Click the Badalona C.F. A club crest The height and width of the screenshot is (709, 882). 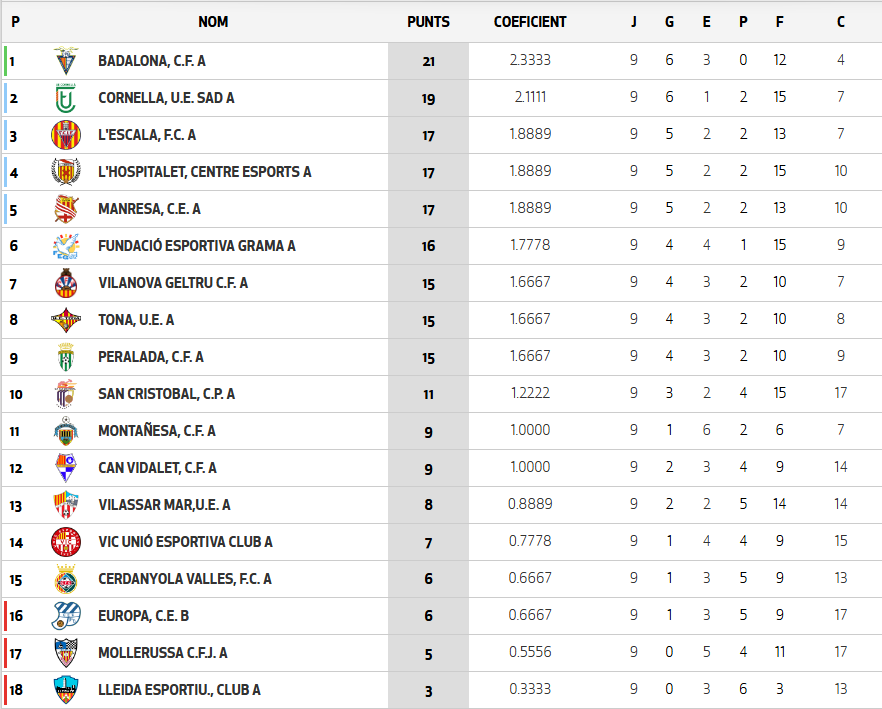(65, 61)
